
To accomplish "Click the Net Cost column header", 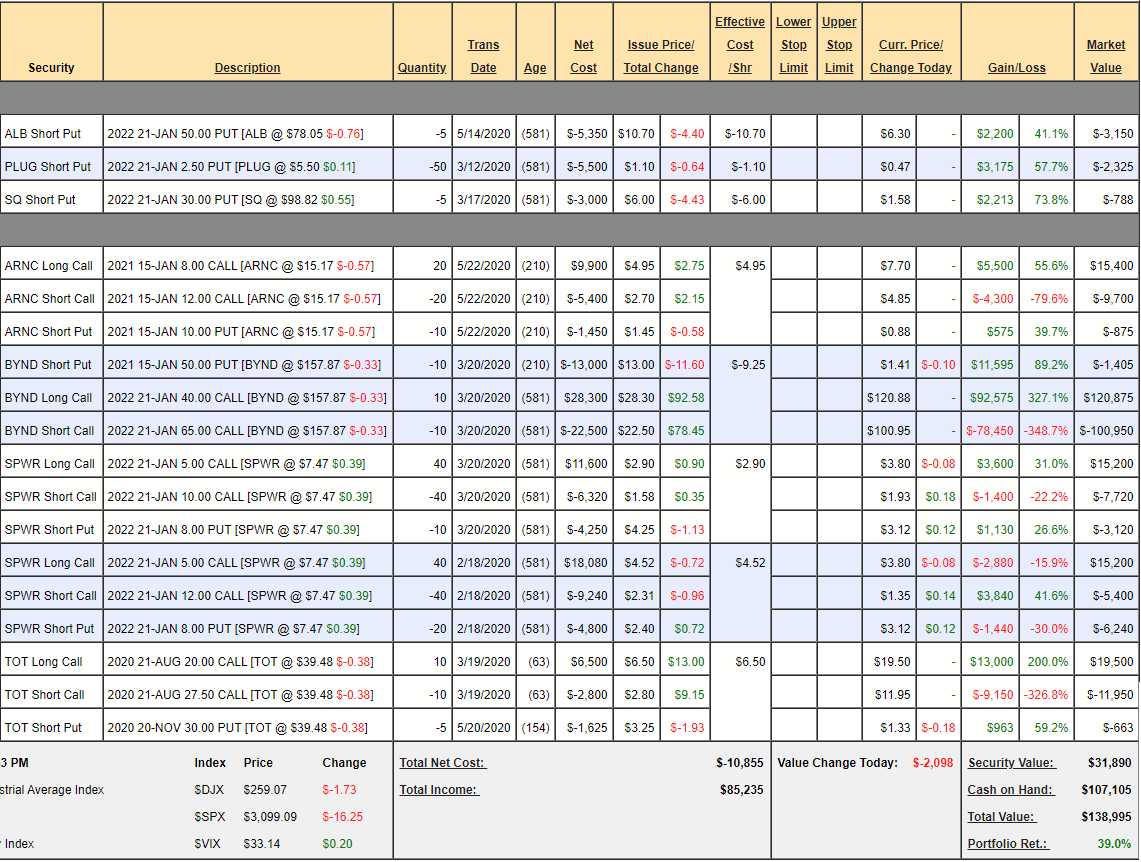I will [x=583, y=56].
